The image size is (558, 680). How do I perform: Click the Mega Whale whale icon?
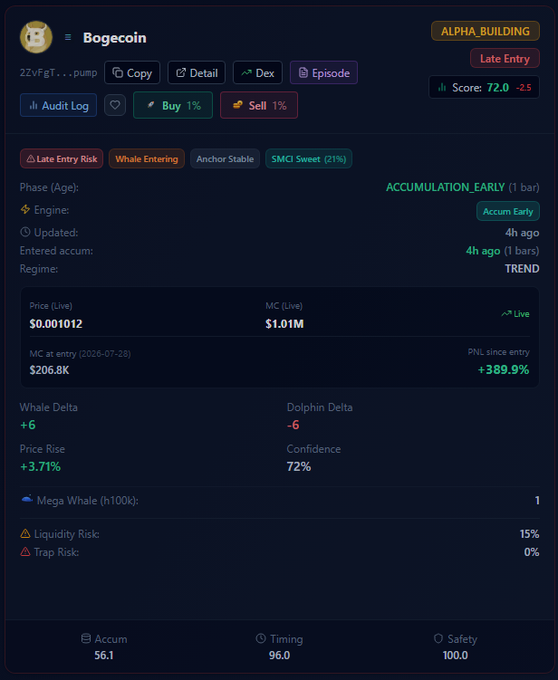pyautogui.click(x=27, y=500)
